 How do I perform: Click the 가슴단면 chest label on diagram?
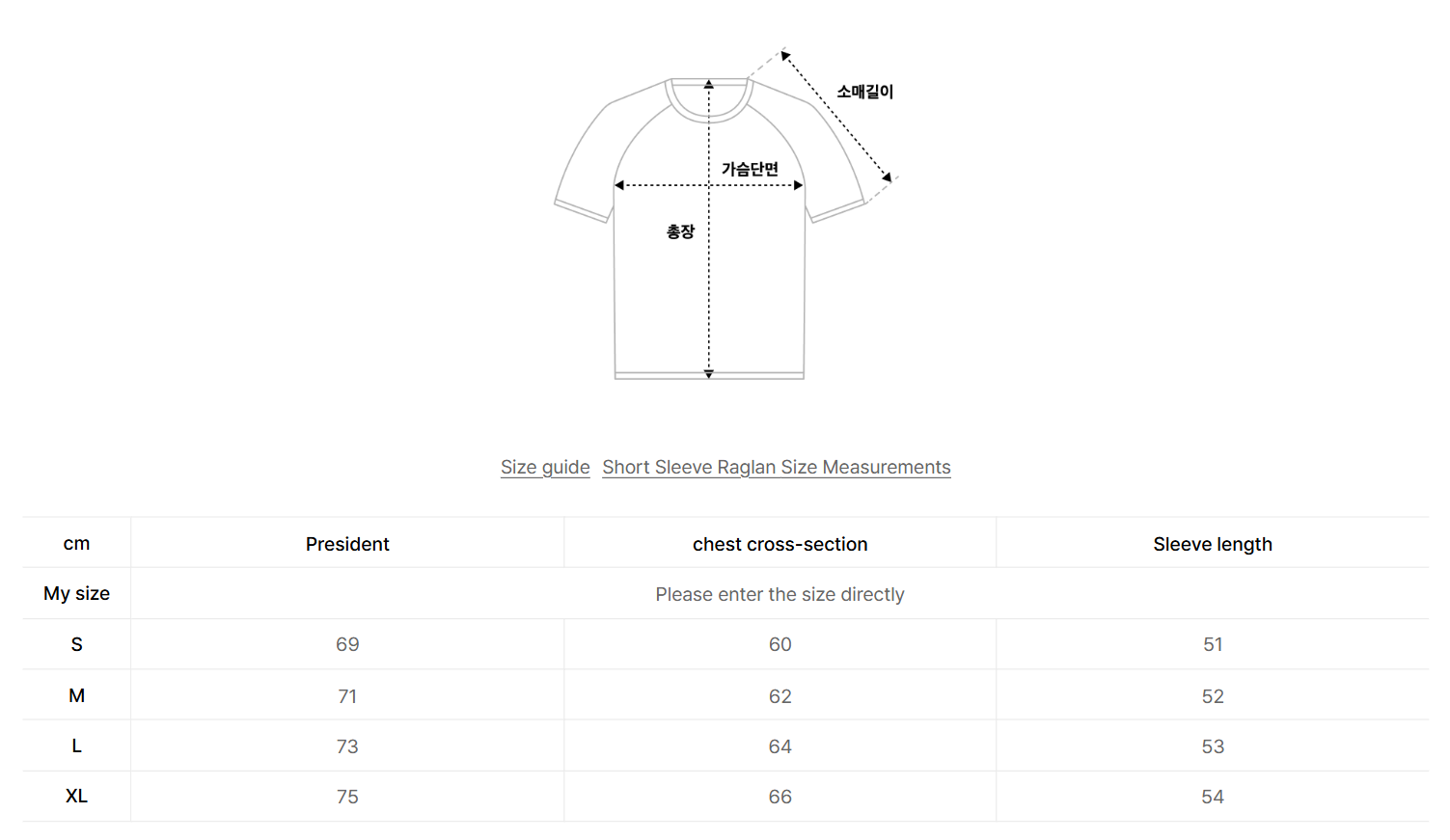tap(751, 169)
